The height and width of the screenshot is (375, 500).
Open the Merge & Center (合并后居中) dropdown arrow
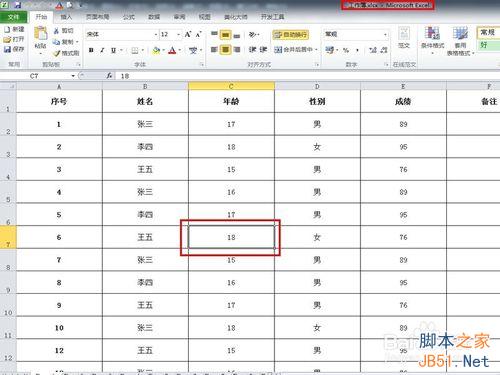pyautogui.click(x=316, y=50)
